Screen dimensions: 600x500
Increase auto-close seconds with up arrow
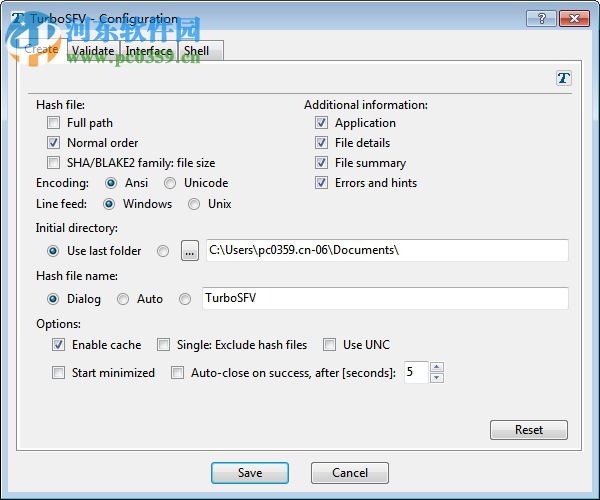tap(437, 367)
